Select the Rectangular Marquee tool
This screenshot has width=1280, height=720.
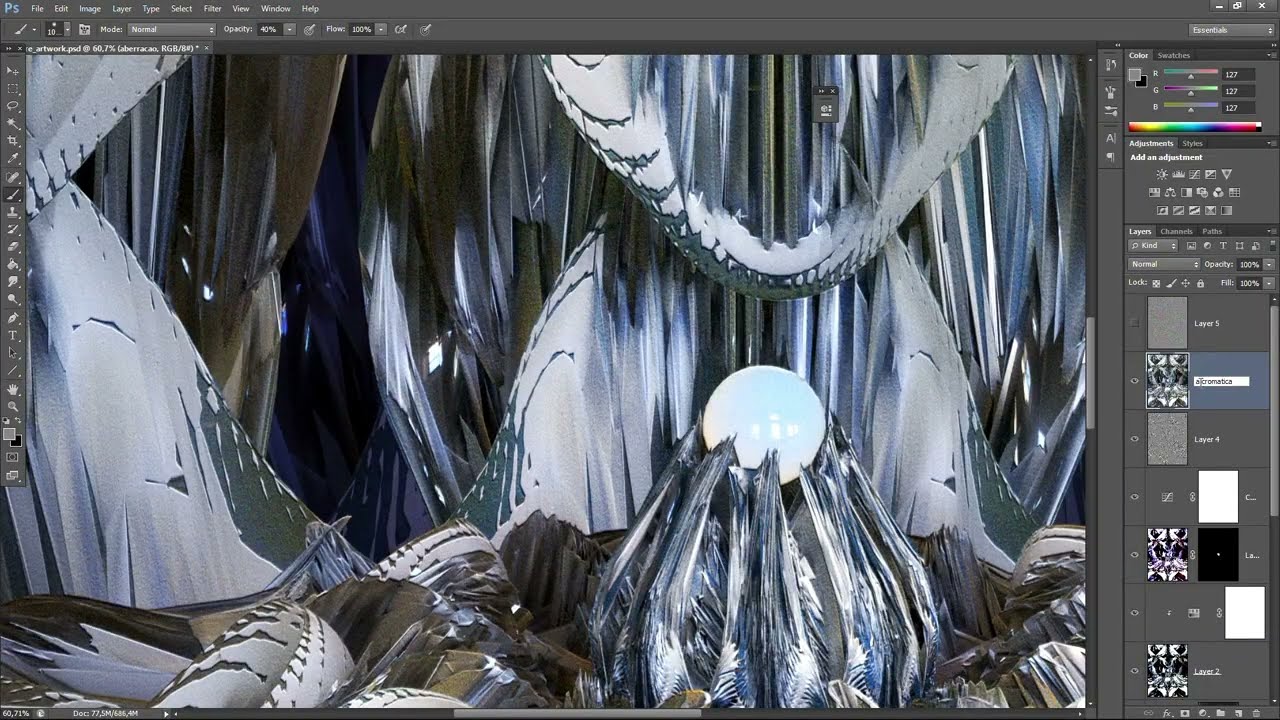click(13, 88)
